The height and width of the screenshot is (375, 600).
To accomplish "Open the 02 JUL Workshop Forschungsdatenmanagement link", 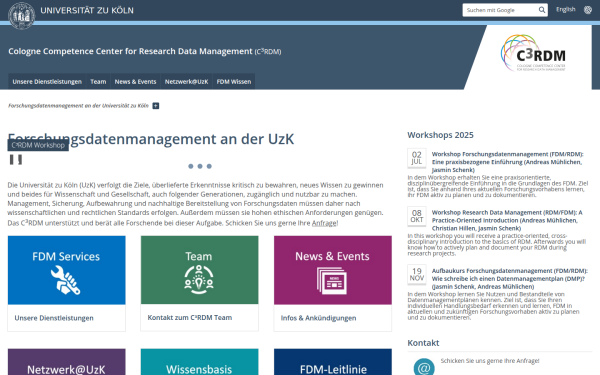I will coord(508,162).
